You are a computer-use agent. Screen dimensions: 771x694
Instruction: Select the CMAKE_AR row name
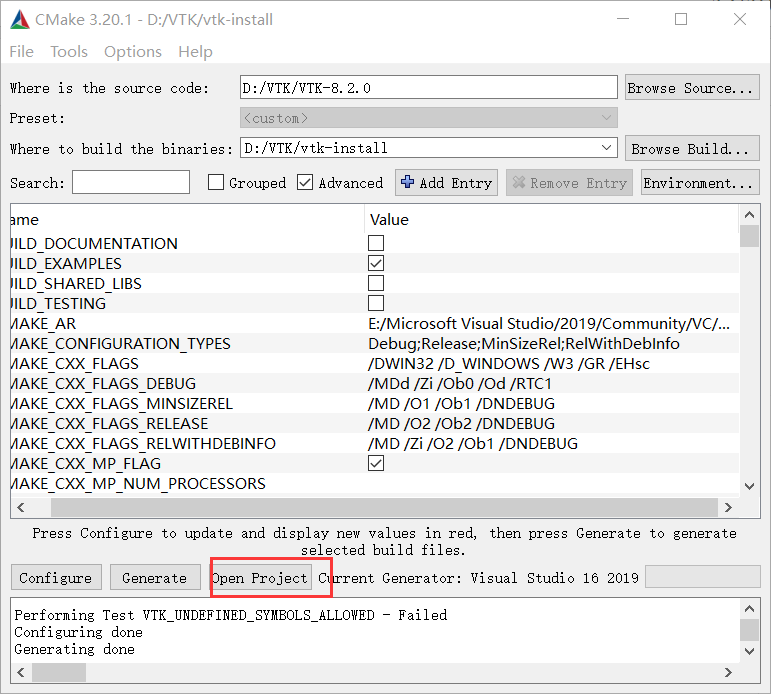43,324
